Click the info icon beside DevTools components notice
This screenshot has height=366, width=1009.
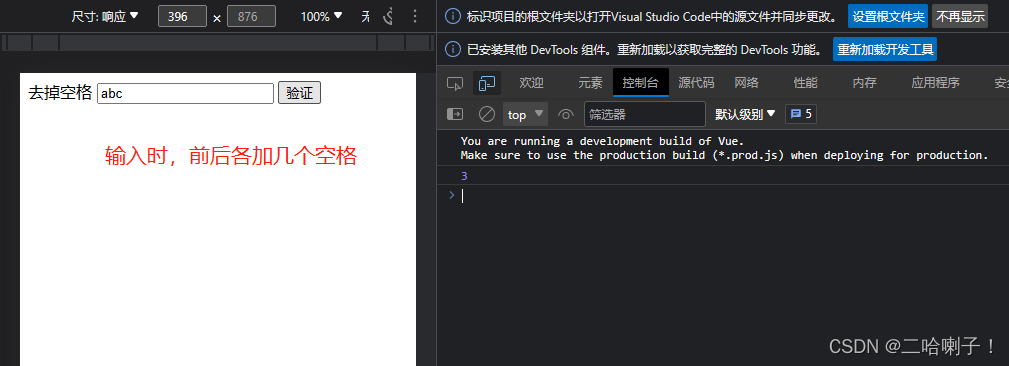pos(453,50)
